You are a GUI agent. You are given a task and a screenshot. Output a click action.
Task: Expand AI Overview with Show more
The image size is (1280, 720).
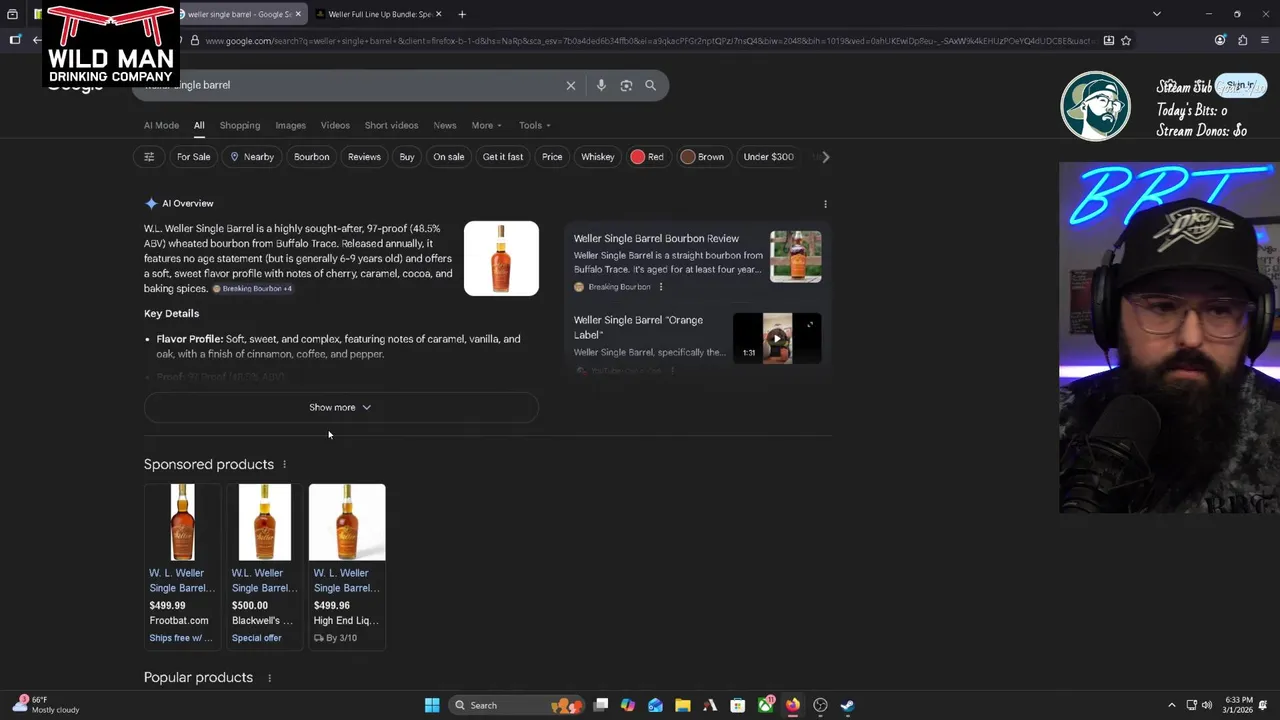point(341,408)
